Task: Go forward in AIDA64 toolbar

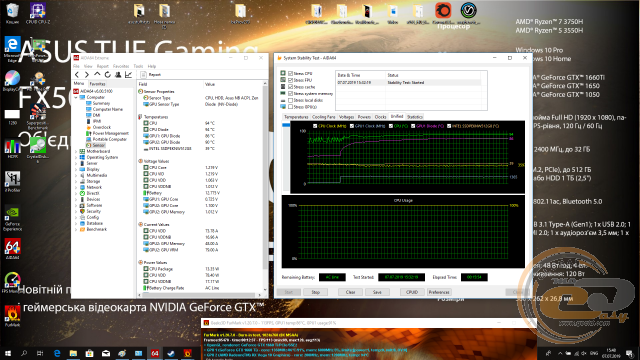Action: point(87,75)
